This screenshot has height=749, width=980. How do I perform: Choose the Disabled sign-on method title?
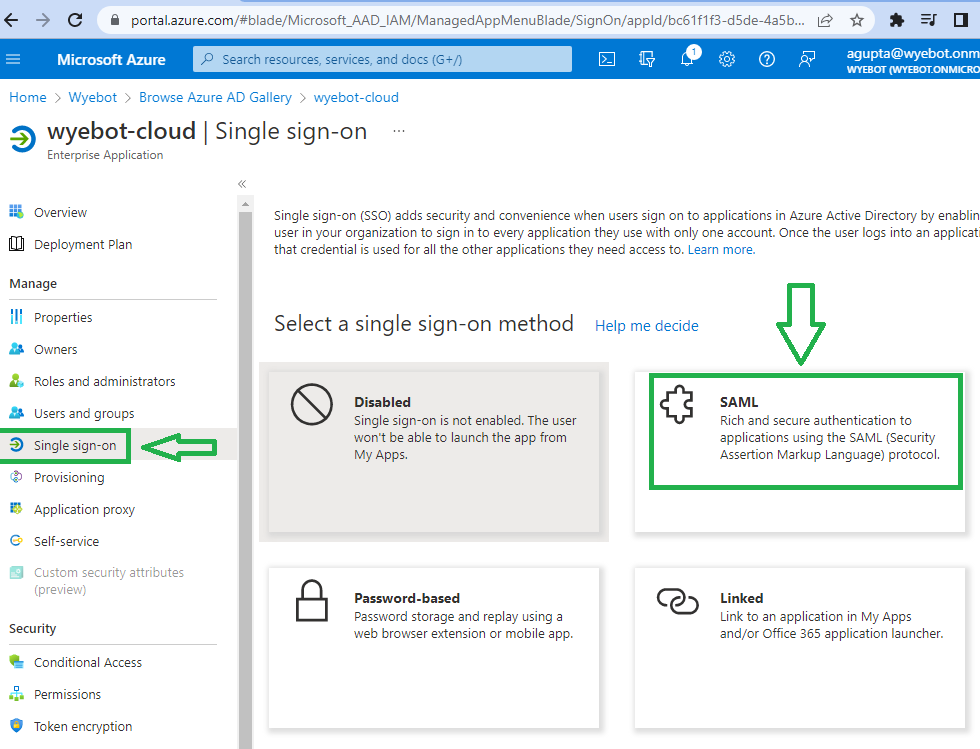[382, 402]
